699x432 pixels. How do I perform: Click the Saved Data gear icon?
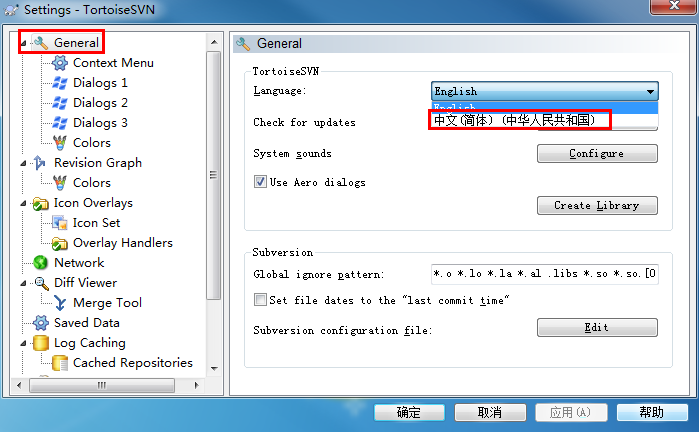41,323
